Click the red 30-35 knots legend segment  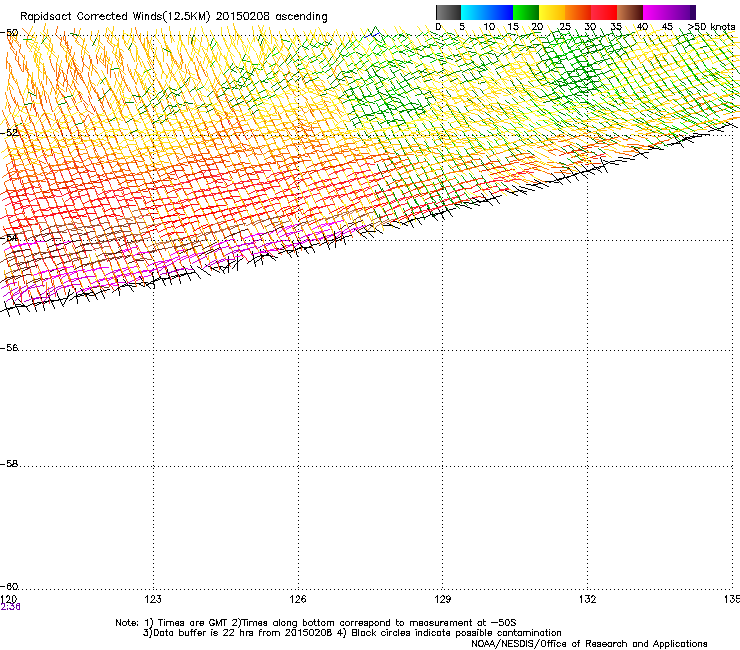pos(604,12)
